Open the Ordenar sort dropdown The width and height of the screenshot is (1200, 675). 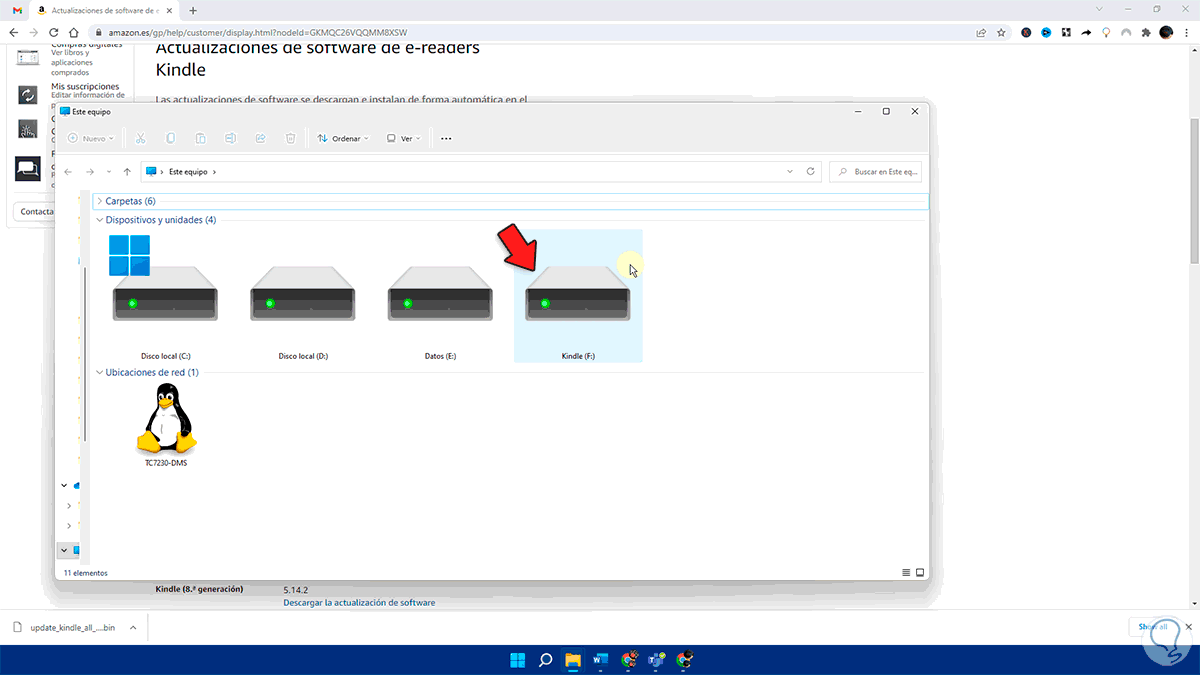click(x=343, y=138)
